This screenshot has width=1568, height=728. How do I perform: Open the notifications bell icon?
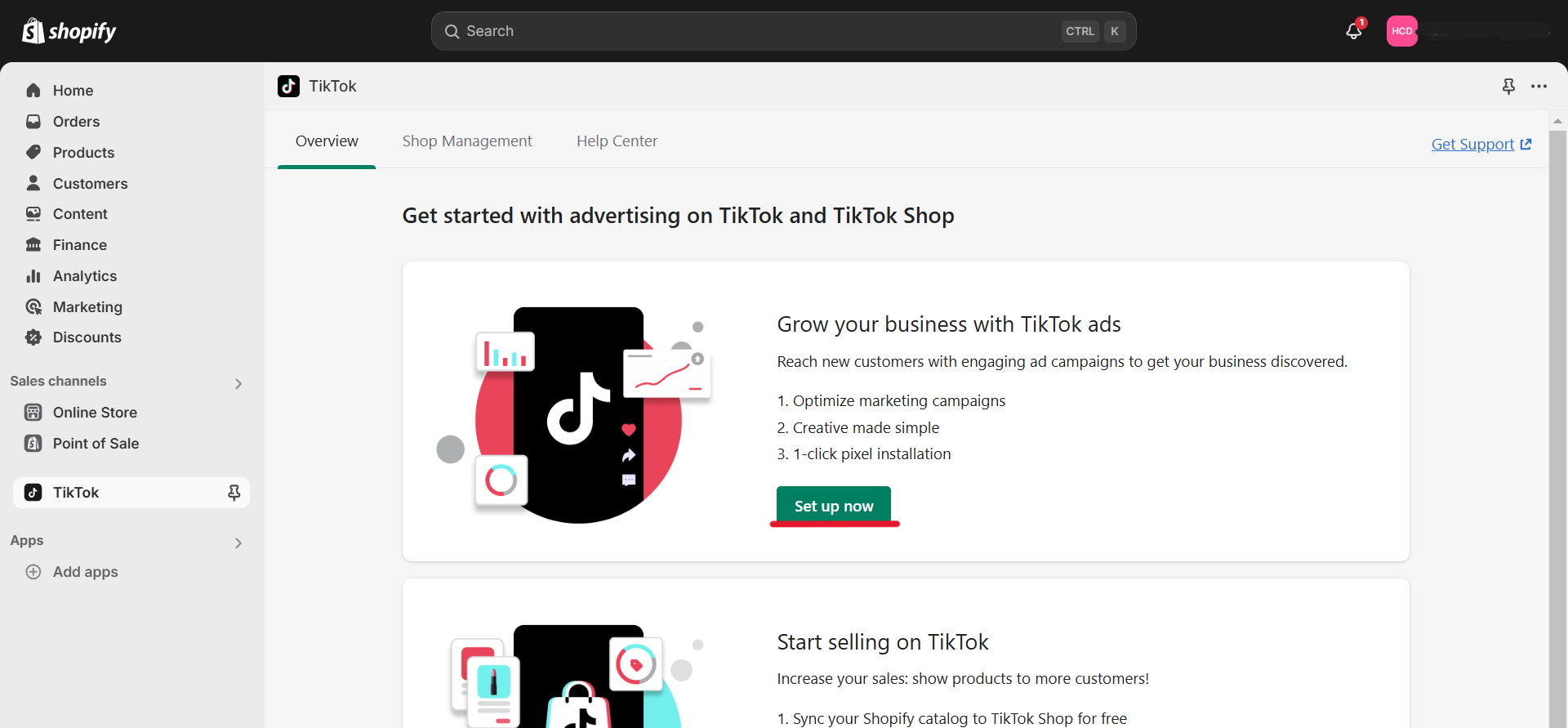1353,31
